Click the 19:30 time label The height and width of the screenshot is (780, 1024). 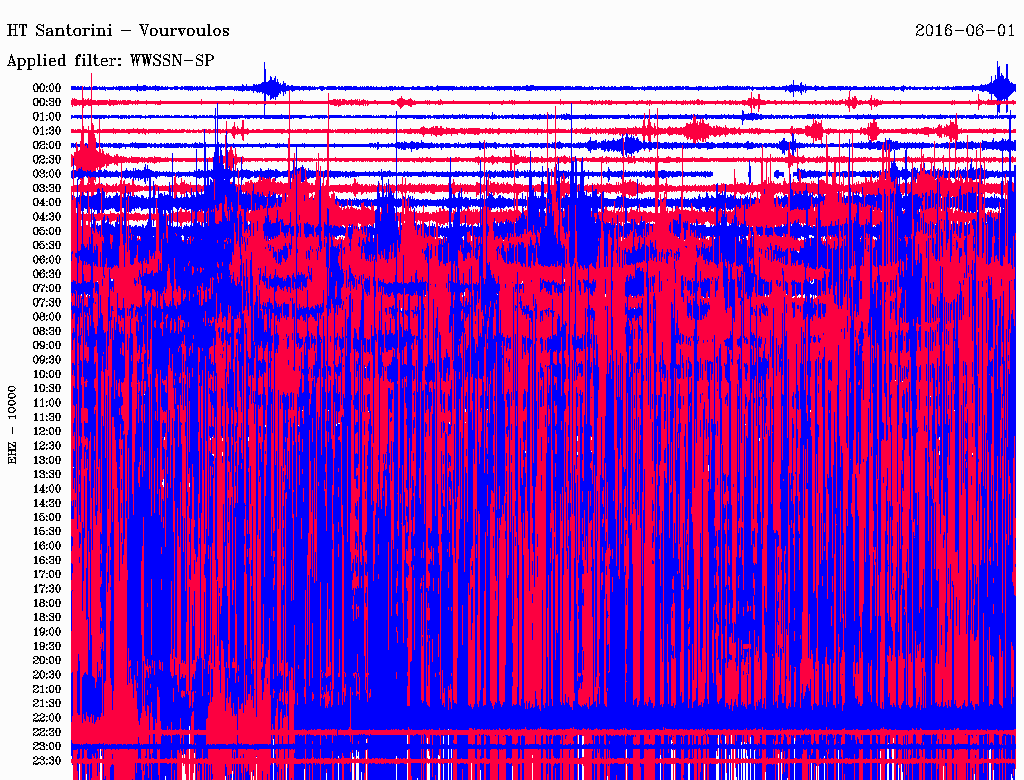[x=47, y=646]
